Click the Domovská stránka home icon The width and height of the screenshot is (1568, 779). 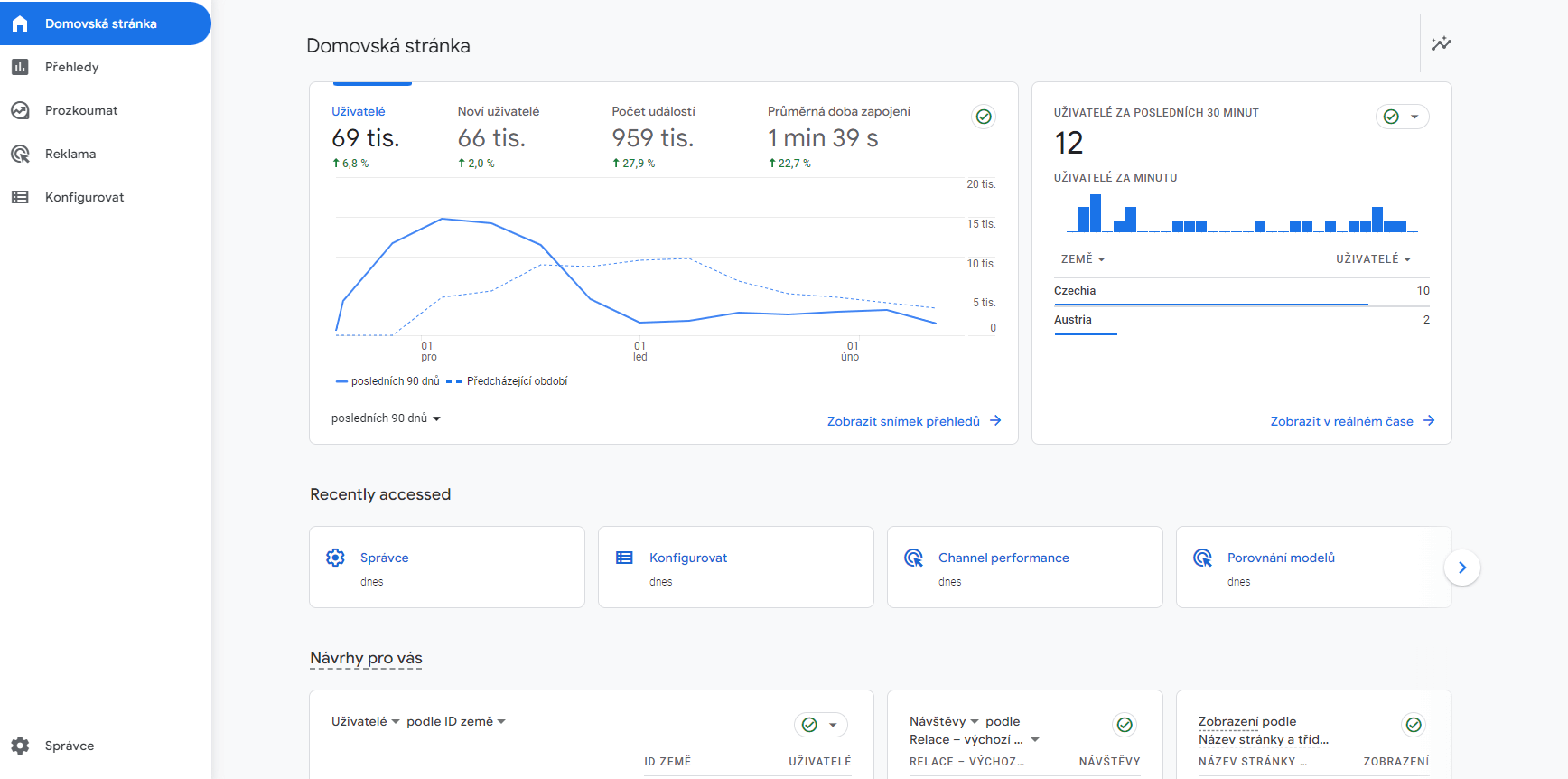pyautogui.click(x=20, y=23)
